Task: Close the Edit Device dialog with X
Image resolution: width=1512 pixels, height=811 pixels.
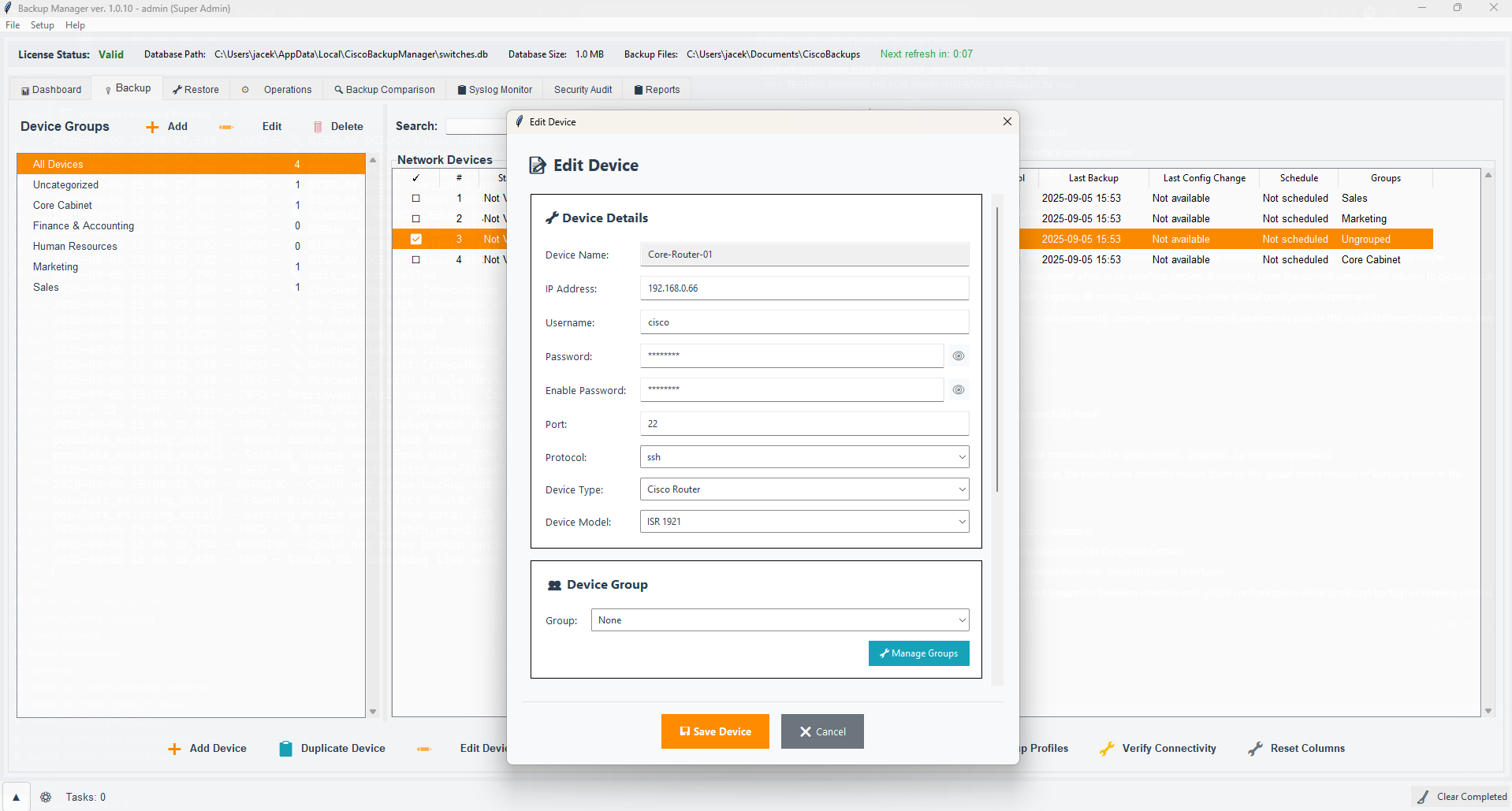Action: (x=1007, y=121)
